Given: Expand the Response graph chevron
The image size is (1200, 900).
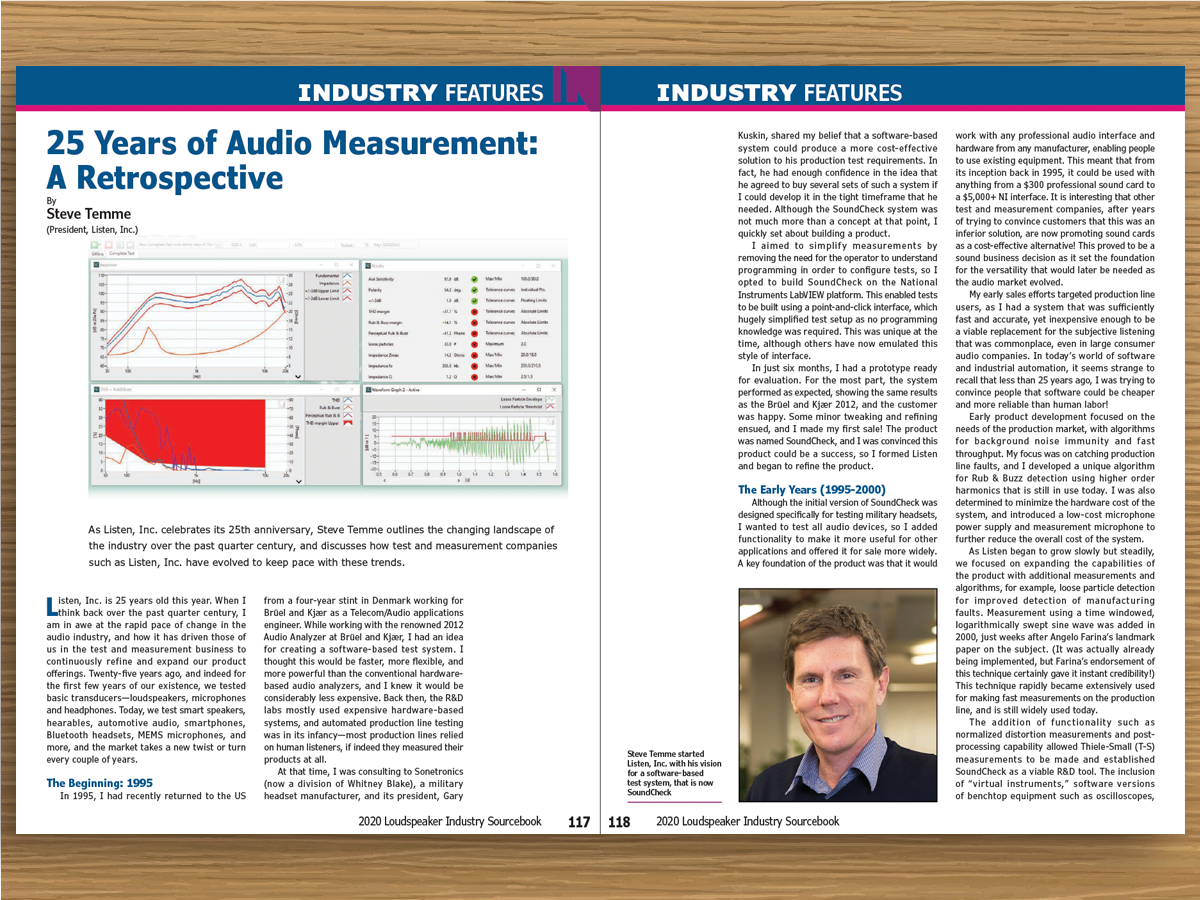Looking at the screenshot, I should 298,377.
